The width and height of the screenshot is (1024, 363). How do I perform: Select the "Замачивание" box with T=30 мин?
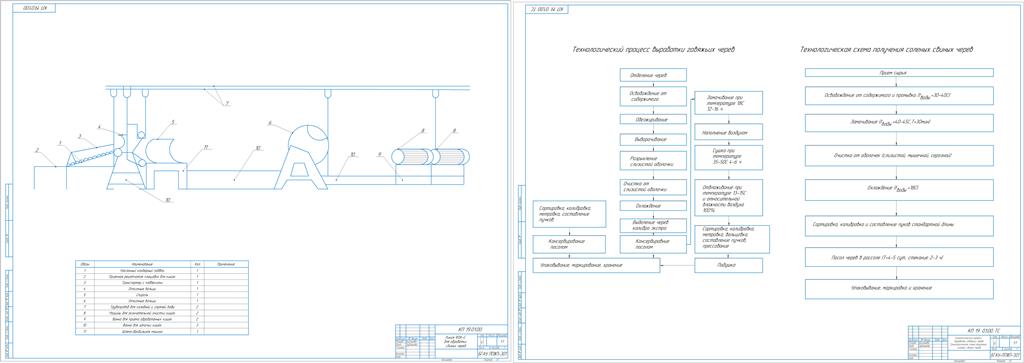(899, 122)
